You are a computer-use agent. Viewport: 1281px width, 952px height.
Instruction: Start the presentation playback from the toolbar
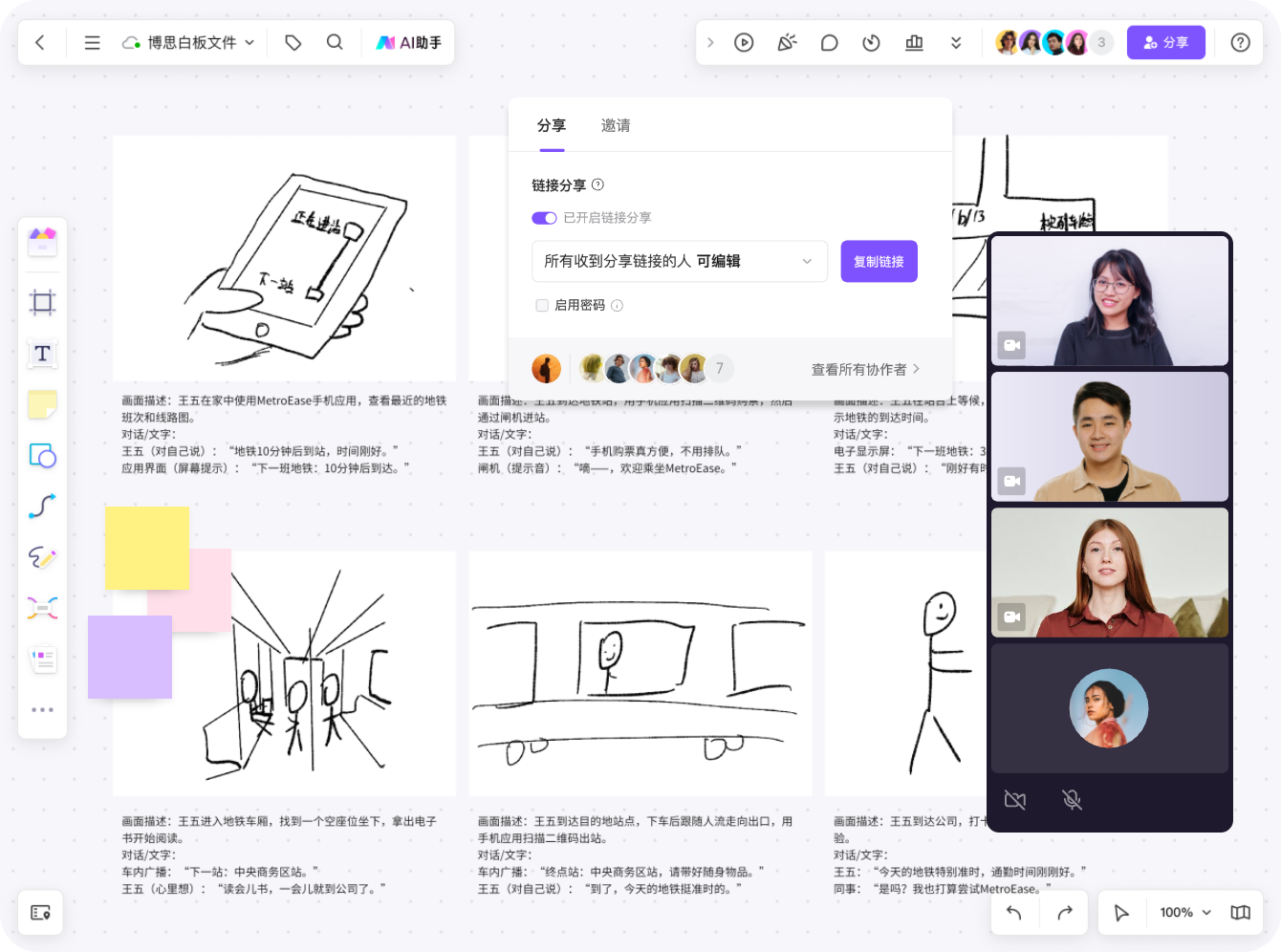coord(744,42)
